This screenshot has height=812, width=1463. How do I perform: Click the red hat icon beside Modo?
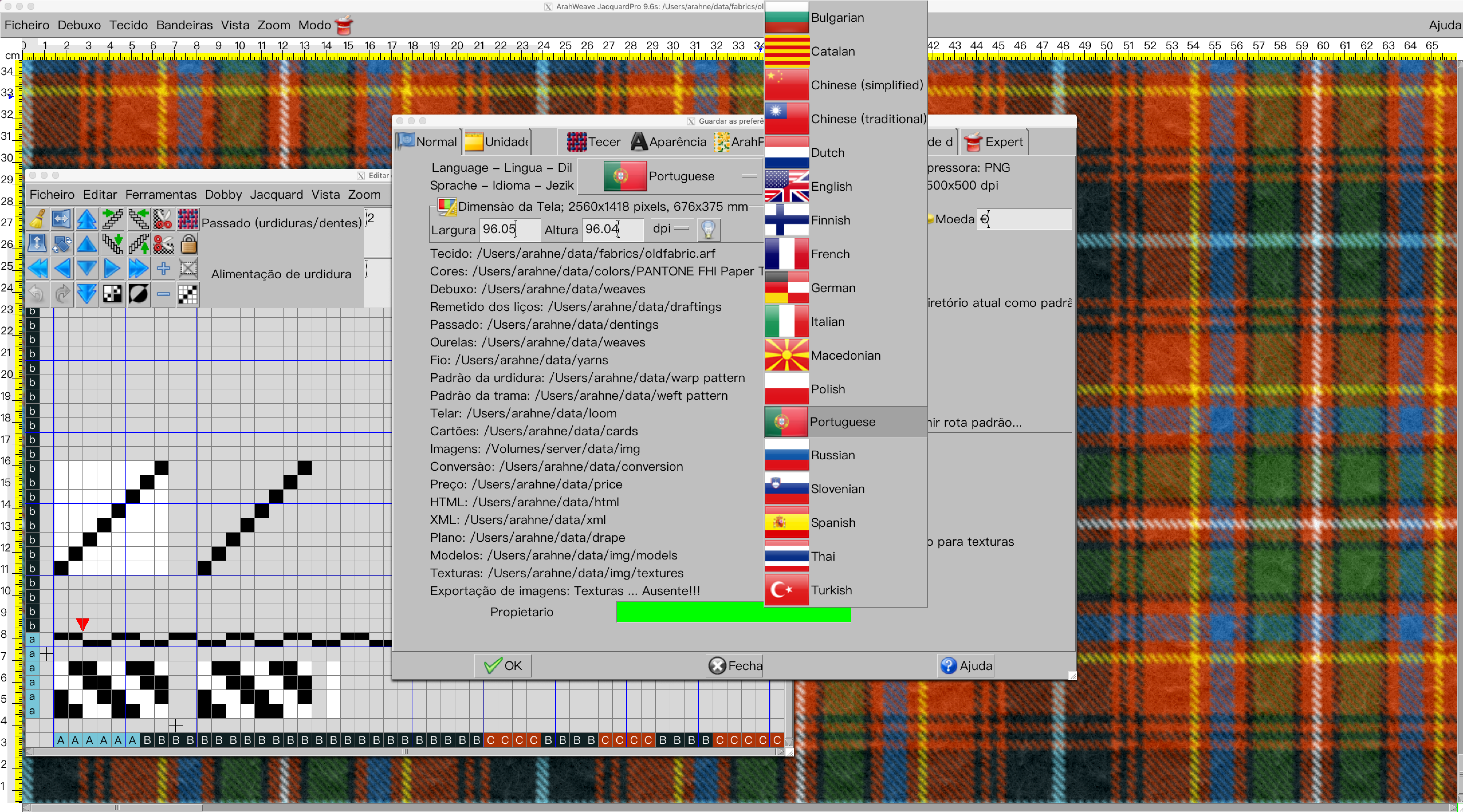pos(344,25)
